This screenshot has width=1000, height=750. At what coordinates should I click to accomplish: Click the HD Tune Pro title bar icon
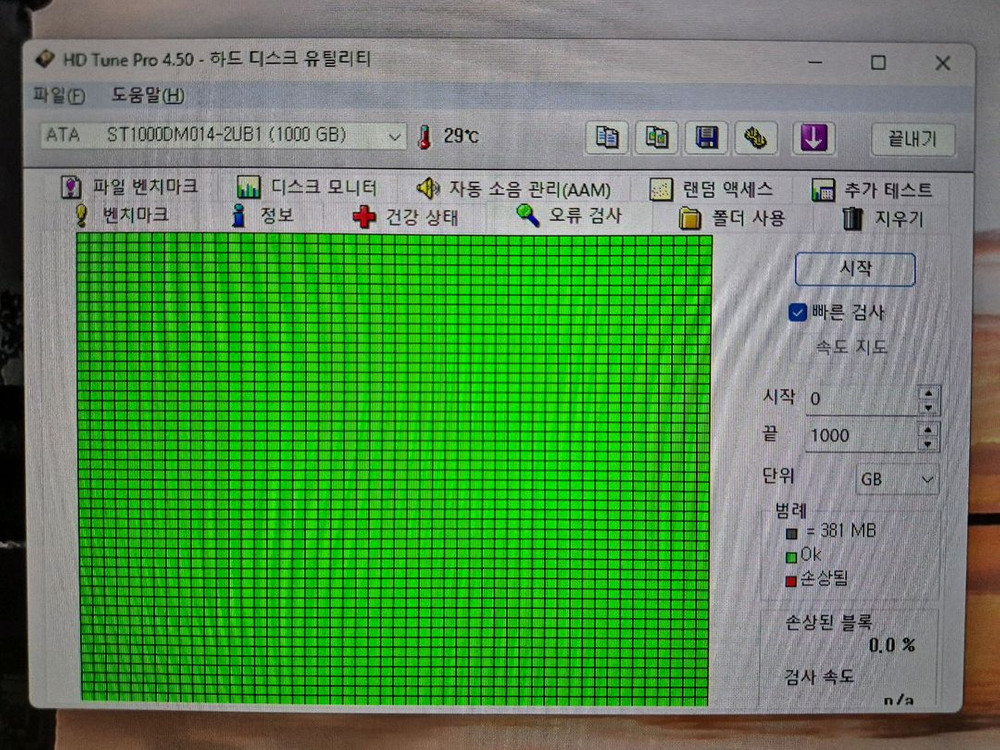[45, 59]
